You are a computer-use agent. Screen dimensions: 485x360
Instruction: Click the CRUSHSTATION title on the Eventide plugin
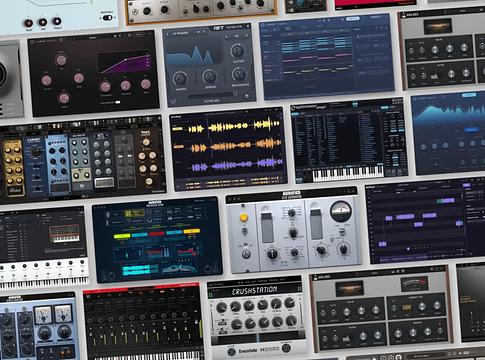click(x=255, y=290)
